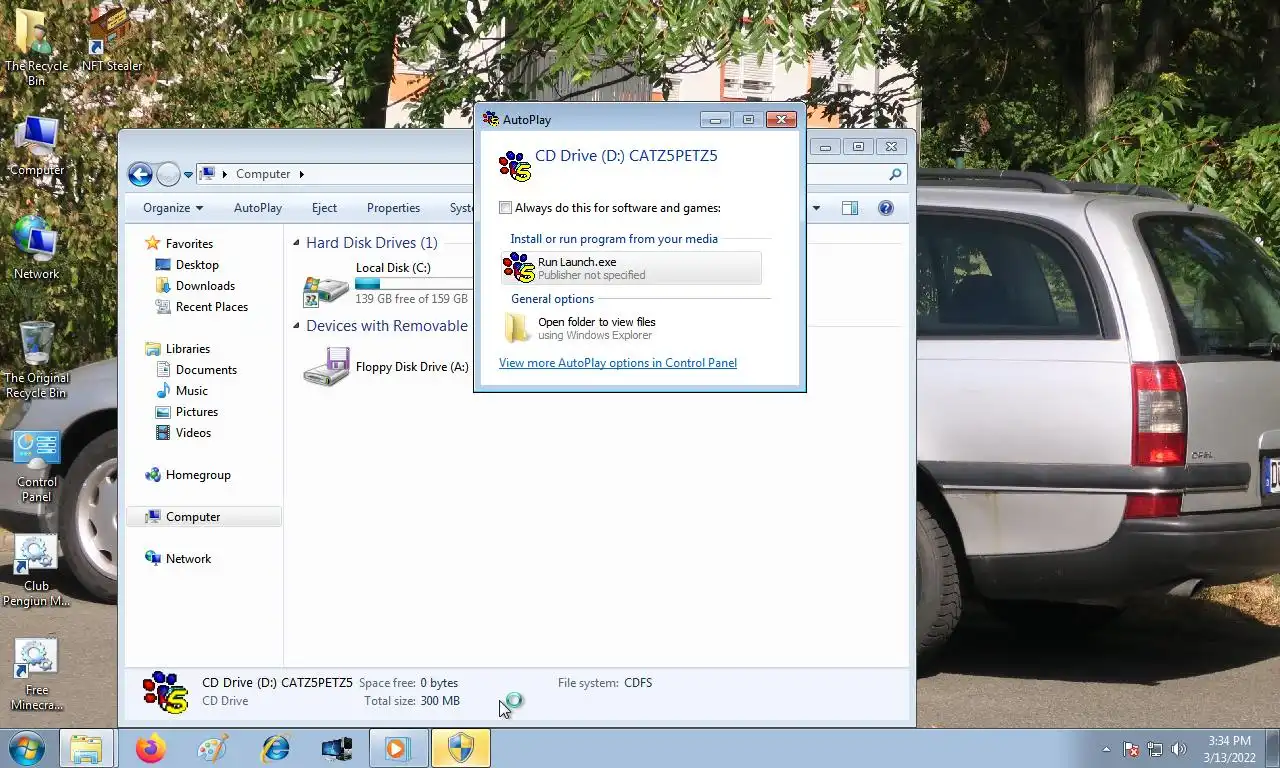
Task: Open Computer desktop icon
Action: coord(36,146)
